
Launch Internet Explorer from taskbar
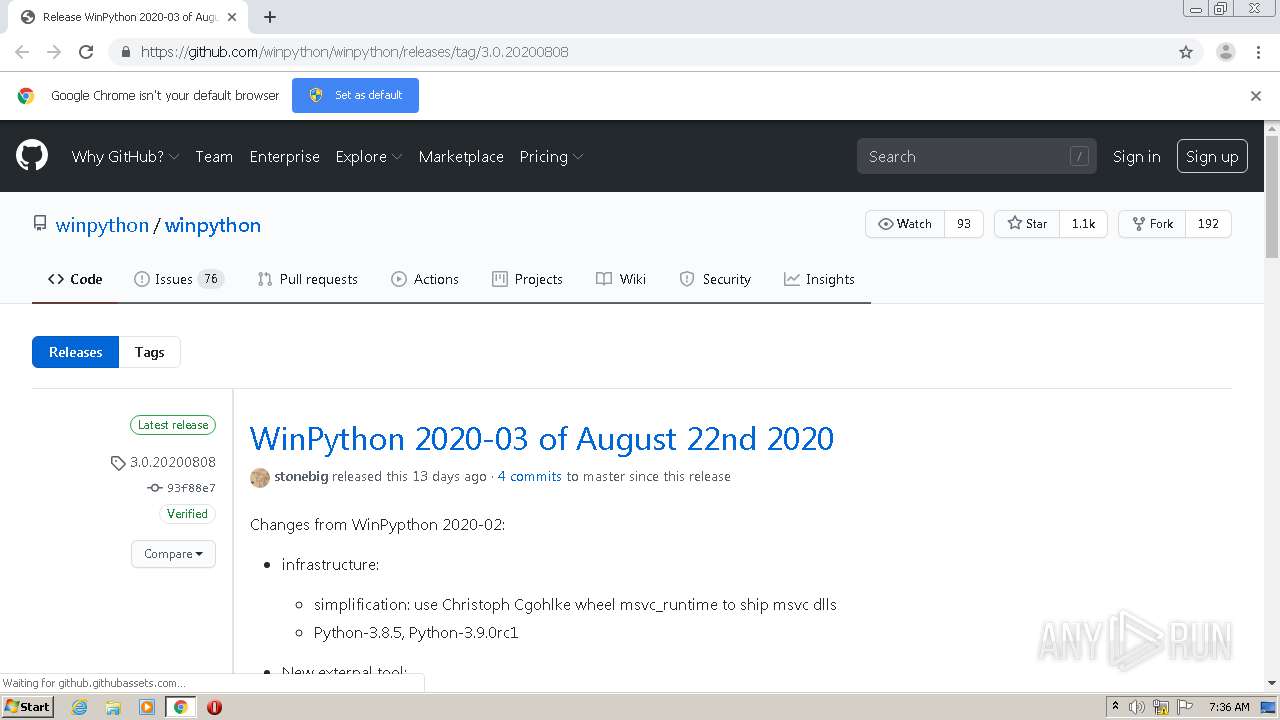(x=79, y=707)
